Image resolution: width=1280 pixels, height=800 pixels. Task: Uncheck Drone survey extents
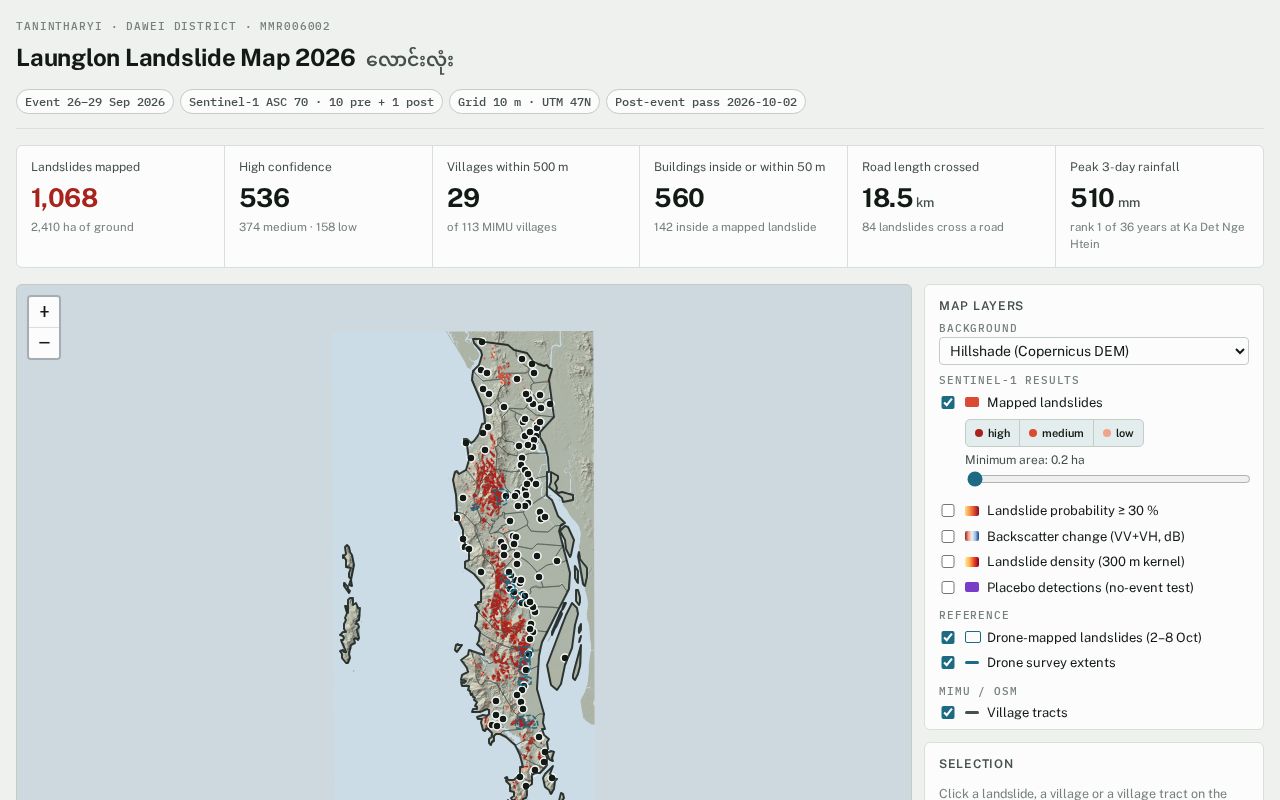pyautogui.click(x=948, y=663)
